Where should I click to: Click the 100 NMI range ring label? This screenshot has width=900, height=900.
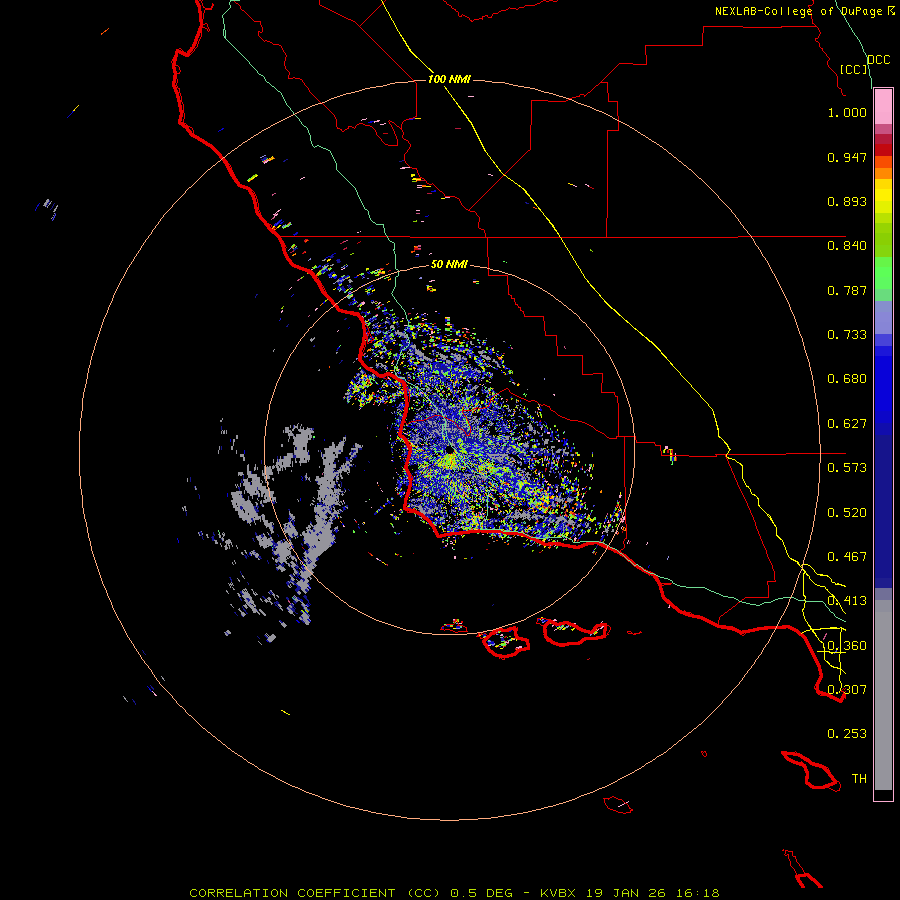coord(449,79)
